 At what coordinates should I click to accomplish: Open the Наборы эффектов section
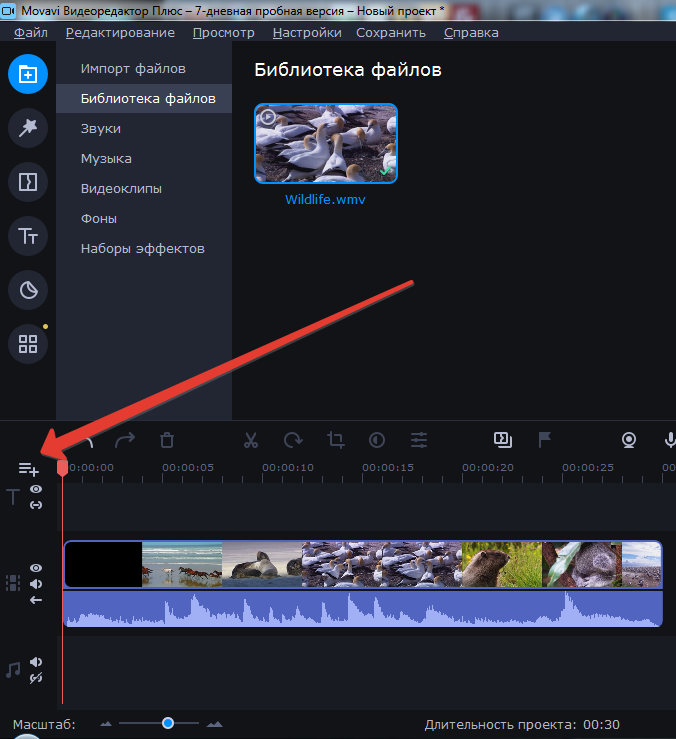click(x=142, y=248)
